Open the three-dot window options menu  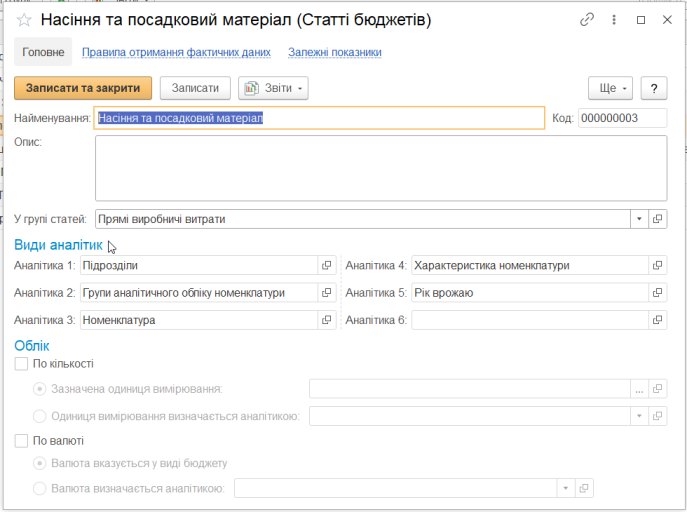614,20
